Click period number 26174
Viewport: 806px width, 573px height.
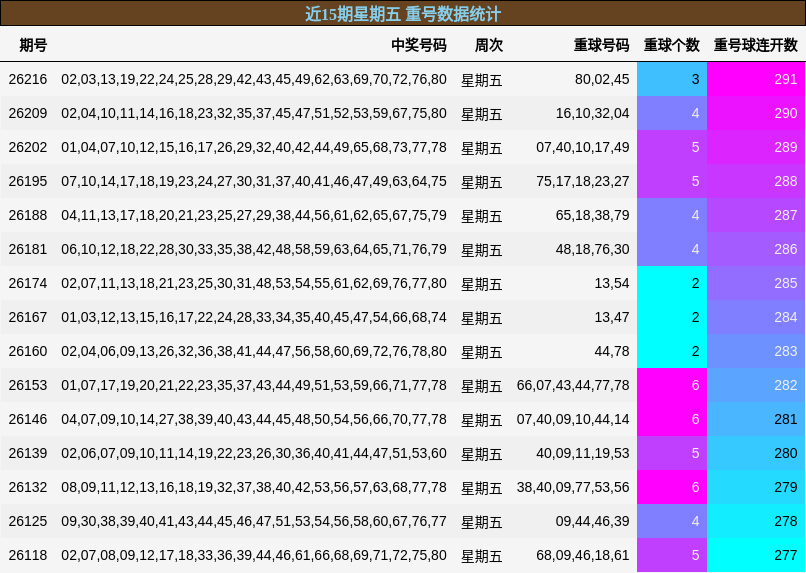coord(28,283)
